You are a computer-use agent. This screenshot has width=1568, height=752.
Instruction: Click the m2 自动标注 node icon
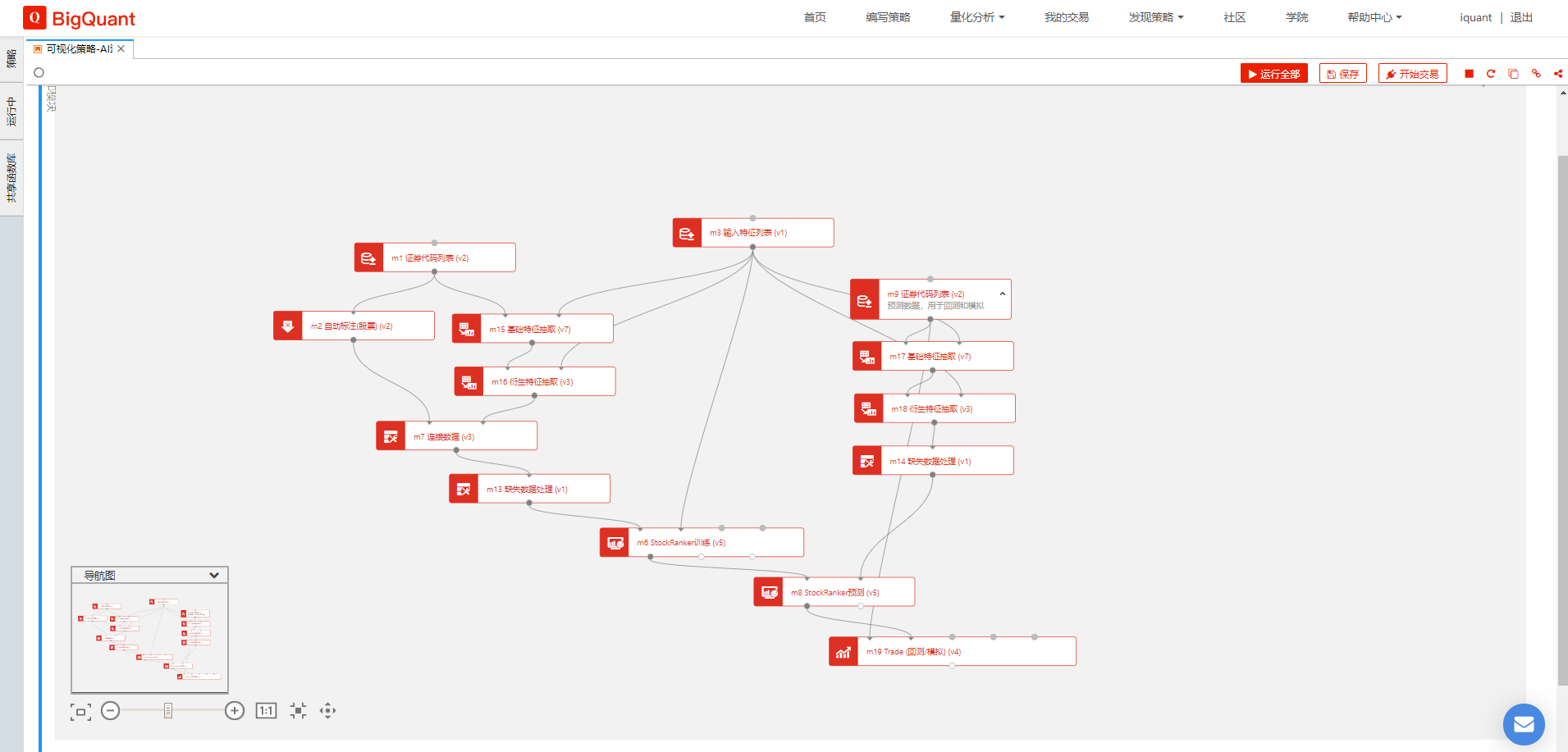point(288,326)
